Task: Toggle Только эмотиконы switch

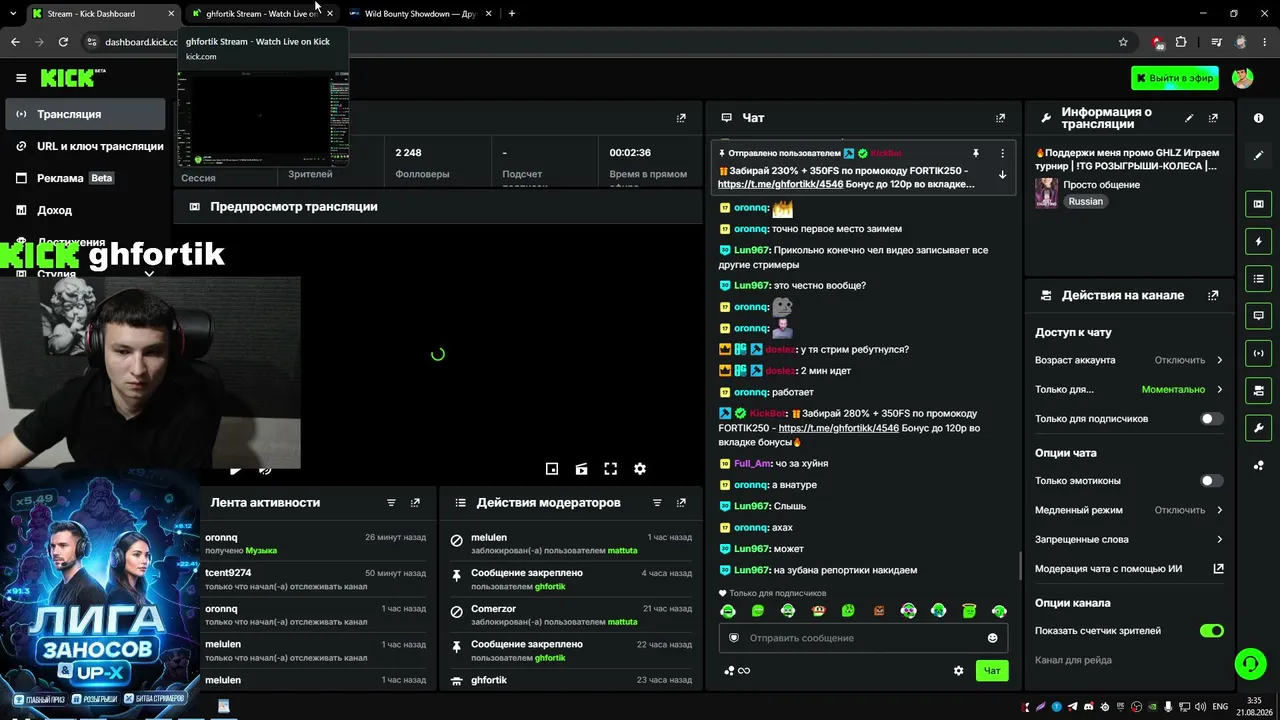Action: [1211, 481]
